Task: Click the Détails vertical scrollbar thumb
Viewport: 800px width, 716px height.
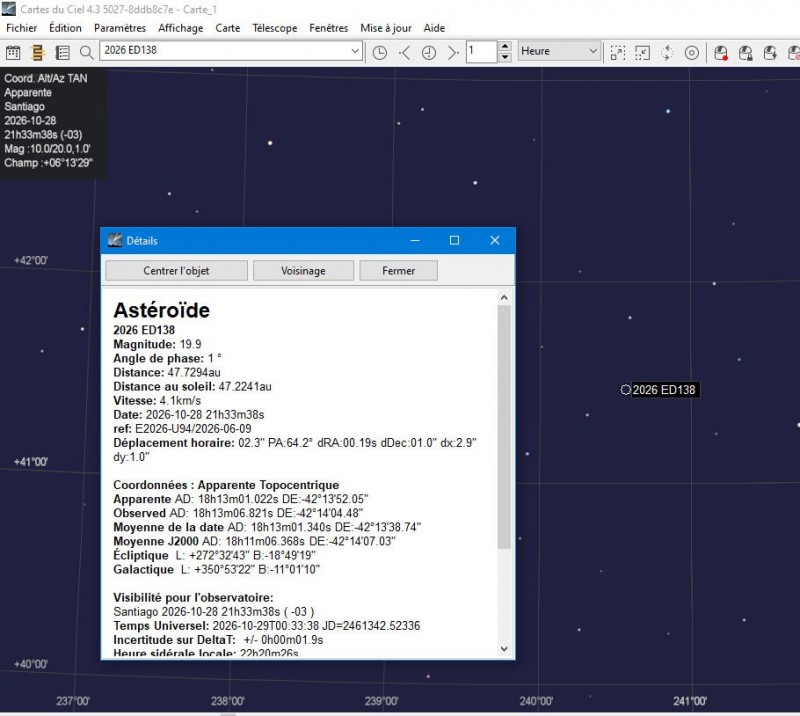Action: click(x=504, y=427)
